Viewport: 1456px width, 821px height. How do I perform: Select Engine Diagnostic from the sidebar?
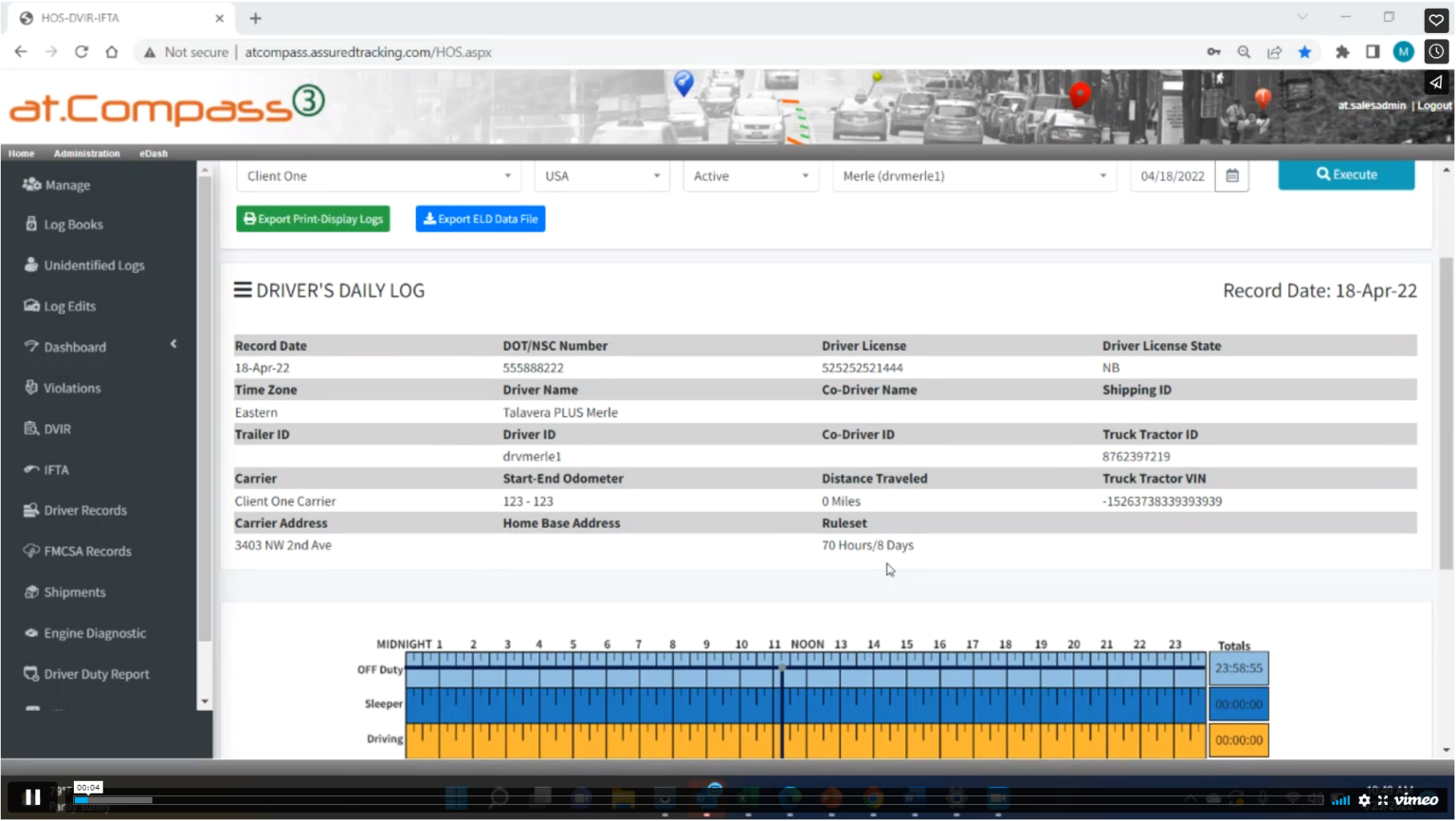click(95, 632)
